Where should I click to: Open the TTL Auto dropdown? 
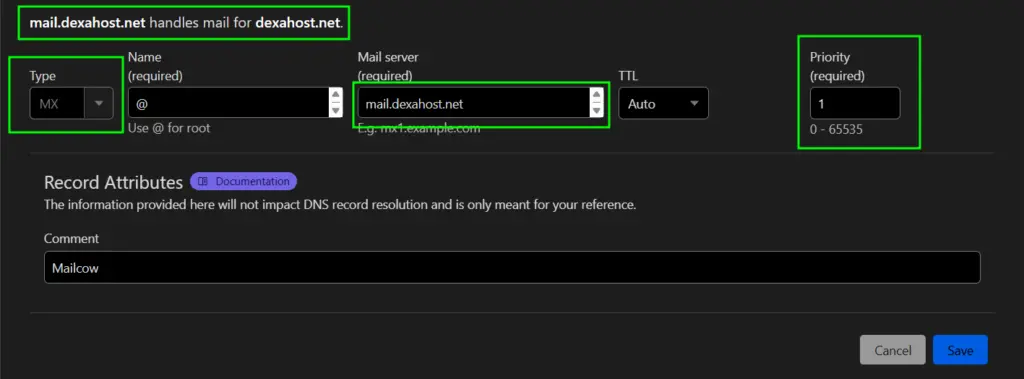coord(664,103)
